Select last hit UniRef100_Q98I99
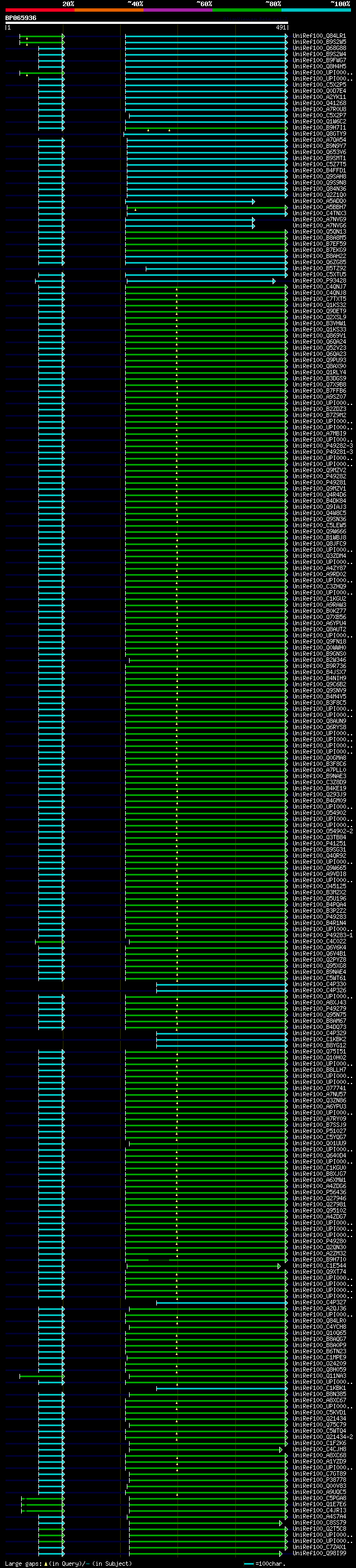The height and width of the screenshot is (1568, 356). tap(319, 1554)
